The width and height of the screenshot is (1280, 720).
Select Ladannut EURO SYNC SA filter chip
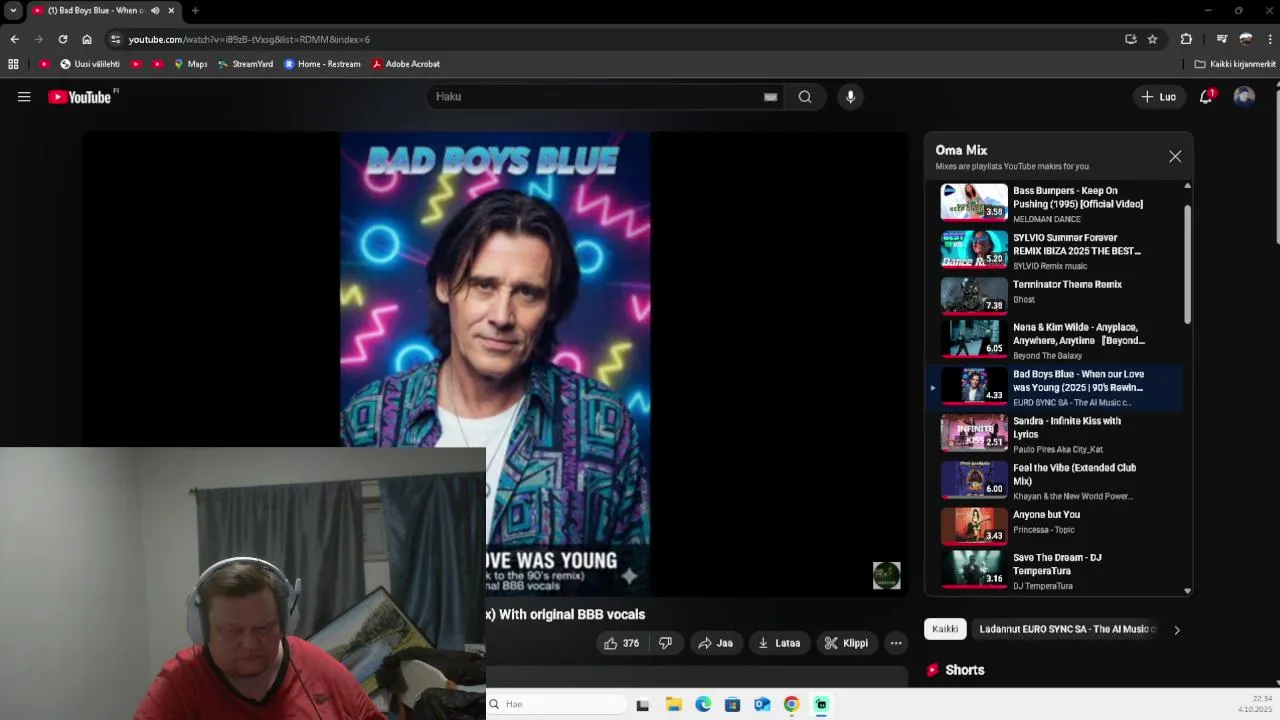coord(1064,629)
